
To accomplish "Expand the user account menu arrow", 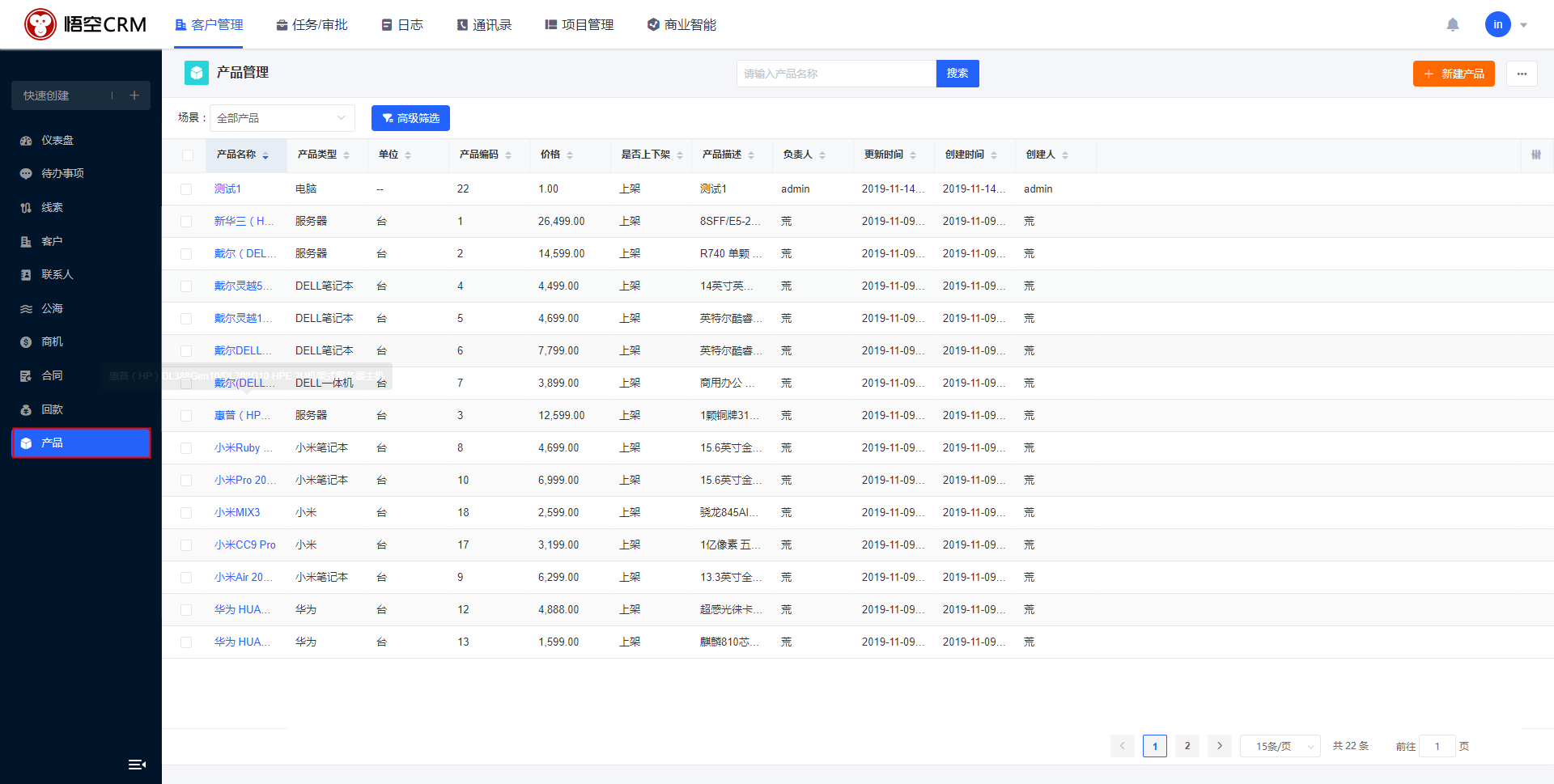I will click(1523, 25).
